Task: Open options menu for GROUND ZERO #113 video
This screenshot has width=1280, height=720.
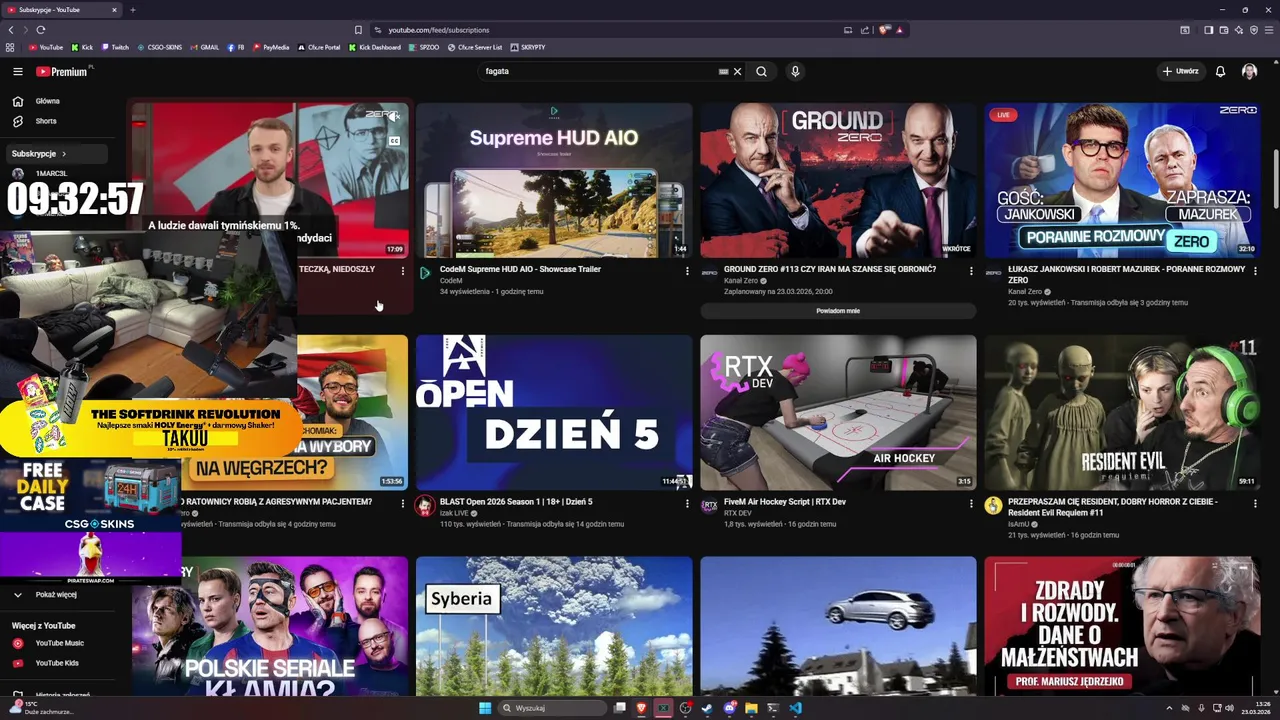Action: click(971, 271)
